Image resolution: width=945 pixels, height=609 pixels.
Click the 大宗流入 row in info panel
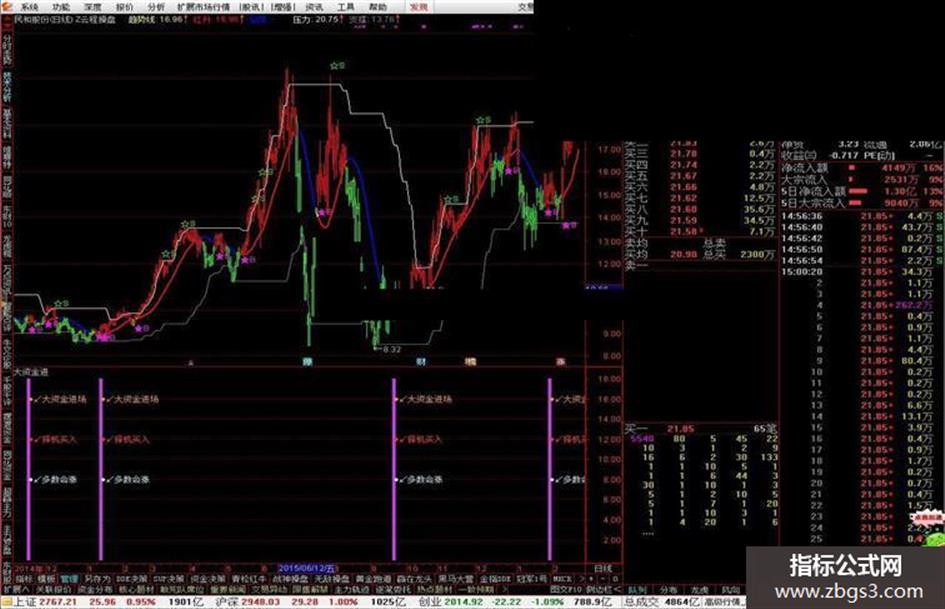(862, 179)
